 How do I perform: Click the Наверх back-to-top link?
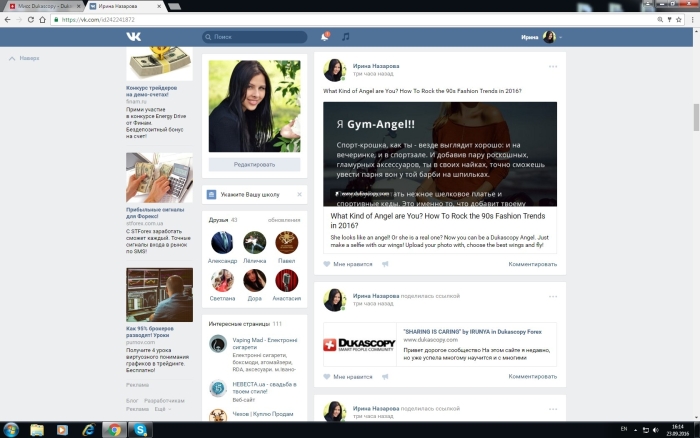pos(24,58)
